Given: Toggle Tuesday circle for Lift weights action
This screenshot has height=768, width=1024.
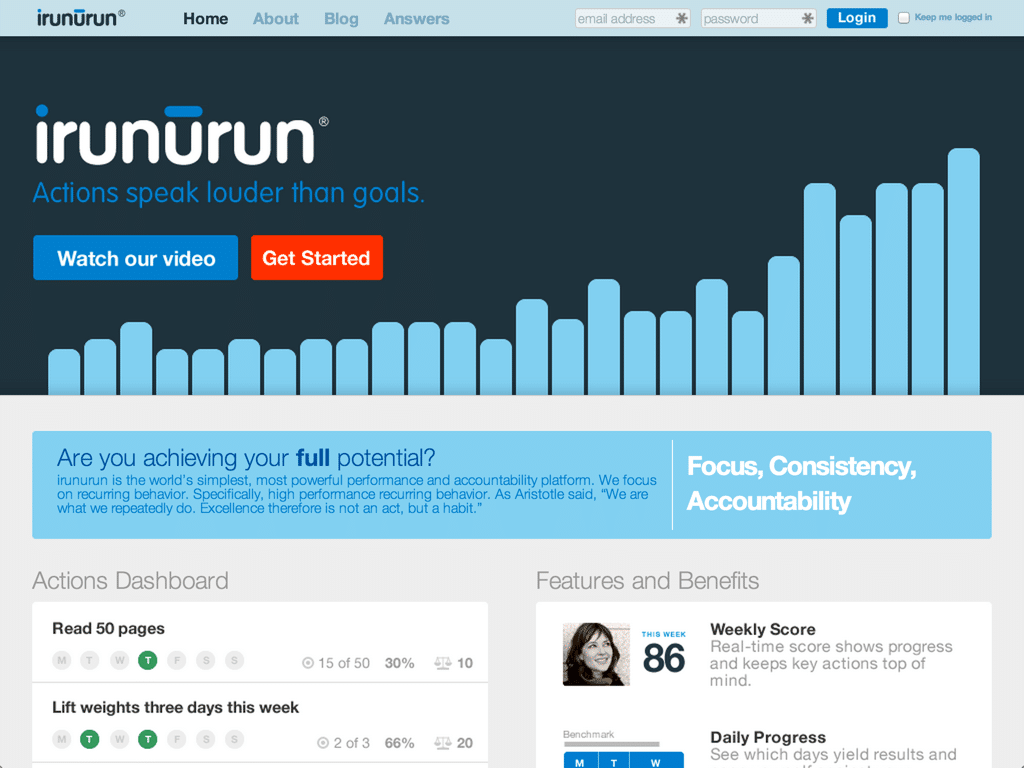Looking at the screenshot, I should 90,740.
